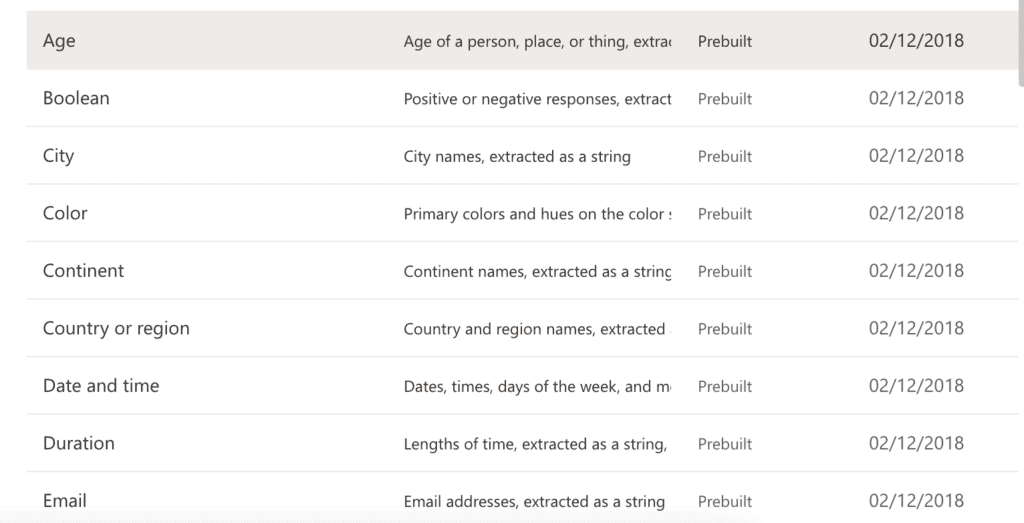Click the Primary colors and hues description
Viewport: 1024px width, 523px height.
click(537, 214)
